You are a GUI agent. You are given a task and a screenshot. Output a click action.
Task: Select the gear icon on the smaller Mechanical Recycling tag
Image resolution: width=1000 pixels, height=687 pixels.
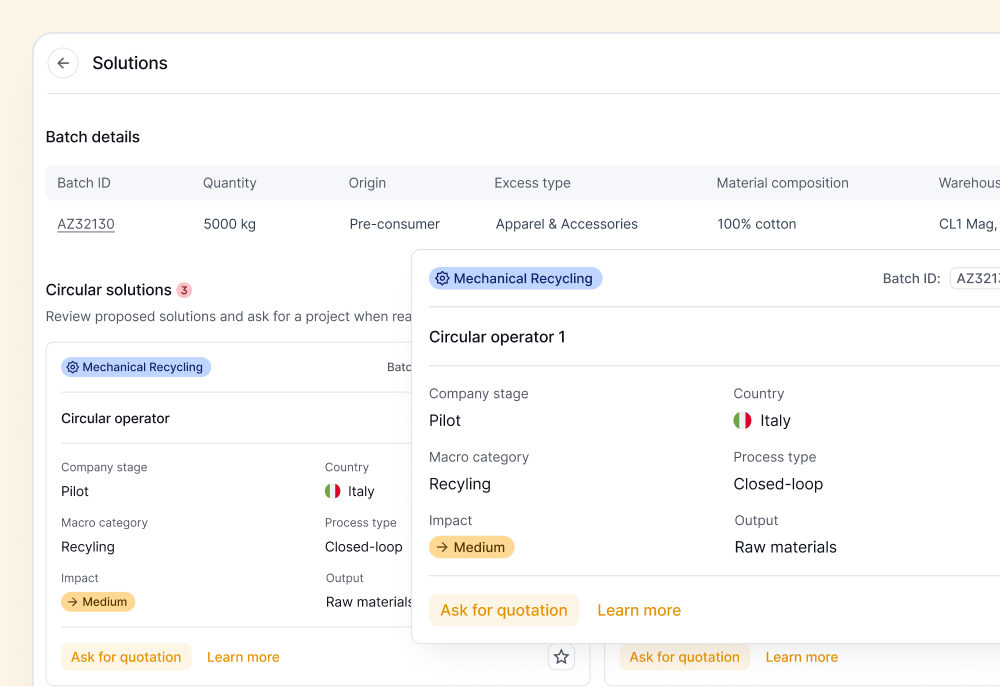coord(72,367)
